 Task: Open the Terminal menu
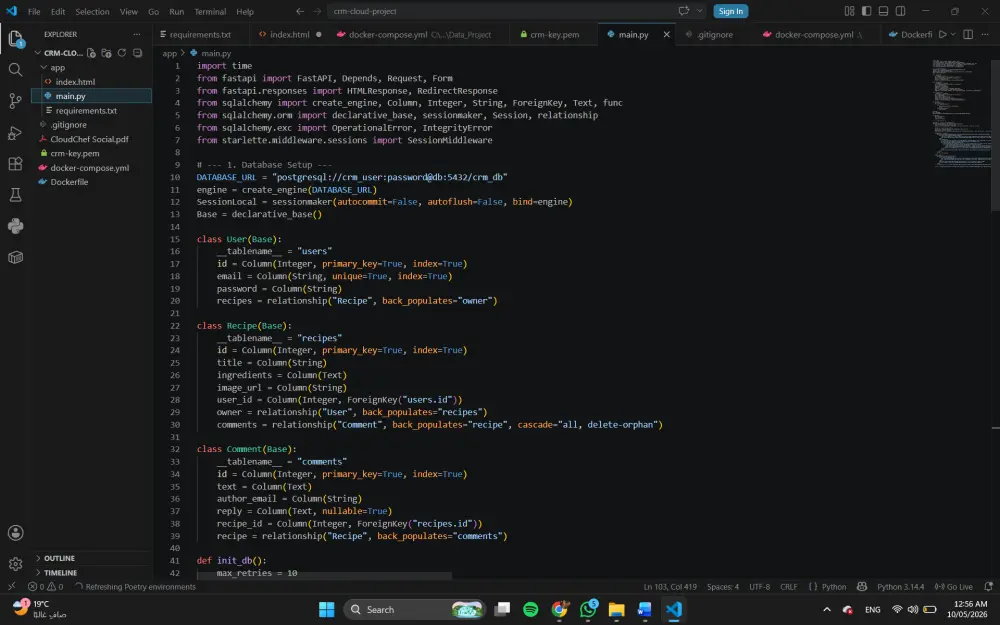tap(210, 11)
